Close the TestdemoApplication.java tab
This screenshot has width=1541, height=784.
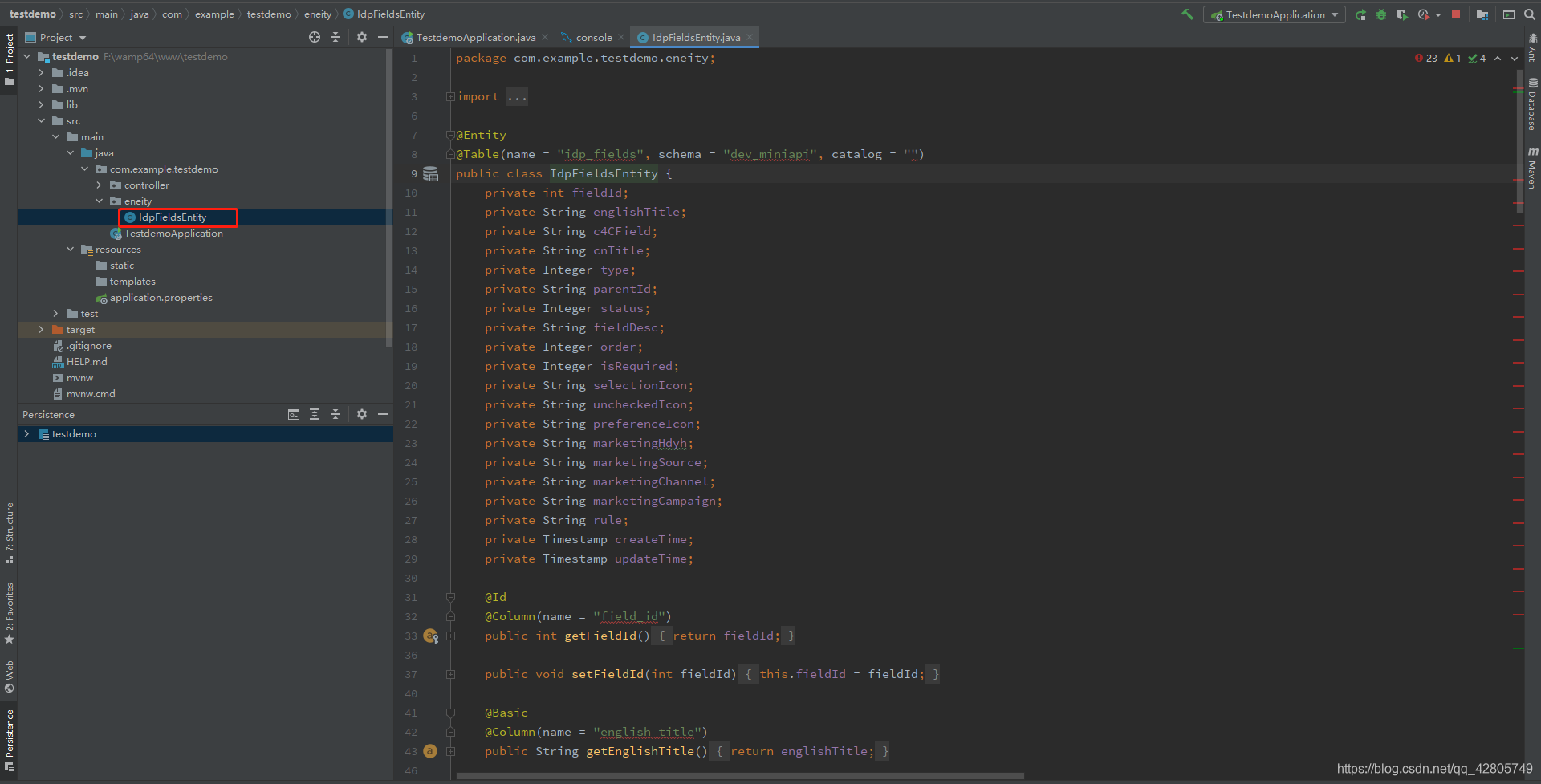[x=545, y=37]
